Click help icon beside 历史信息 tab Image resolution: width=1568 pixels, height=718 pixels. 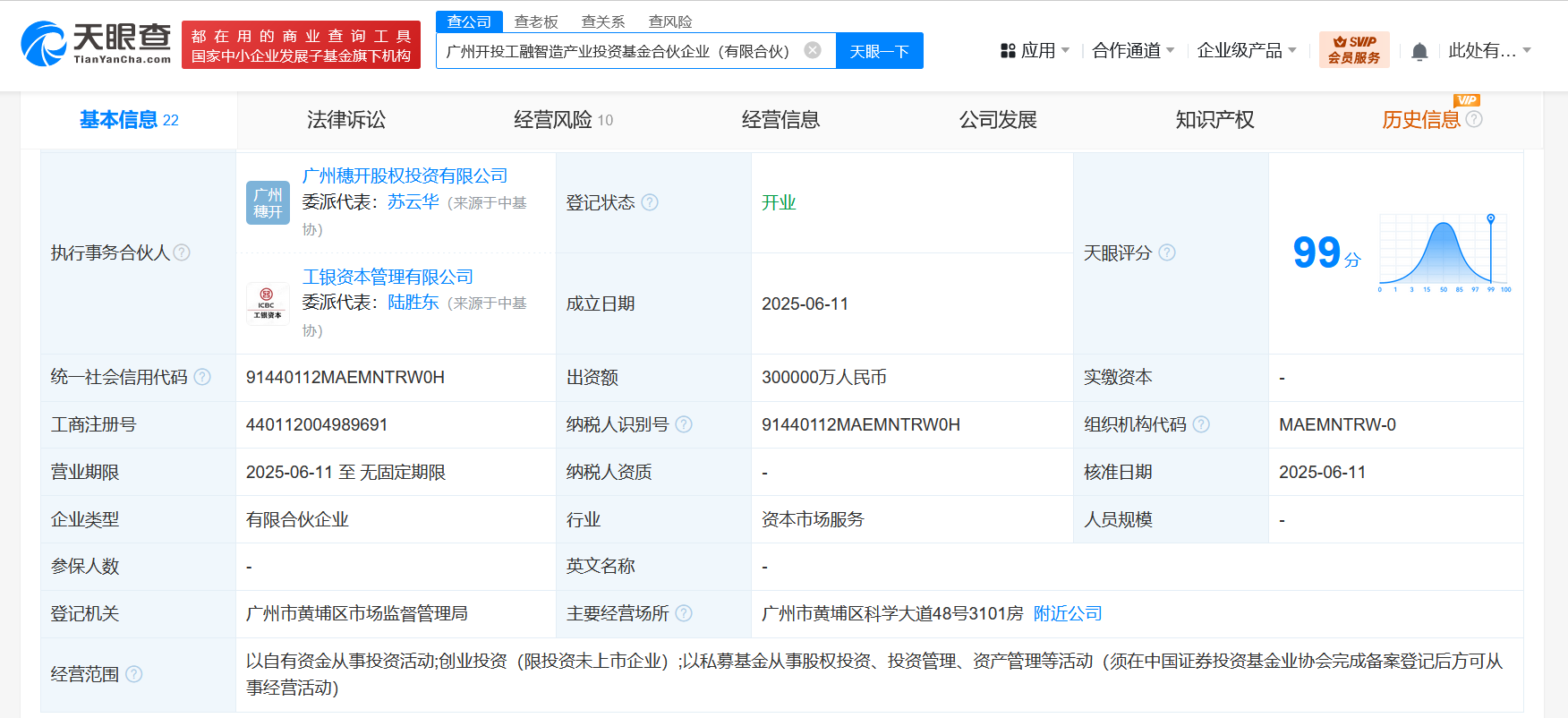(1474, 119)
